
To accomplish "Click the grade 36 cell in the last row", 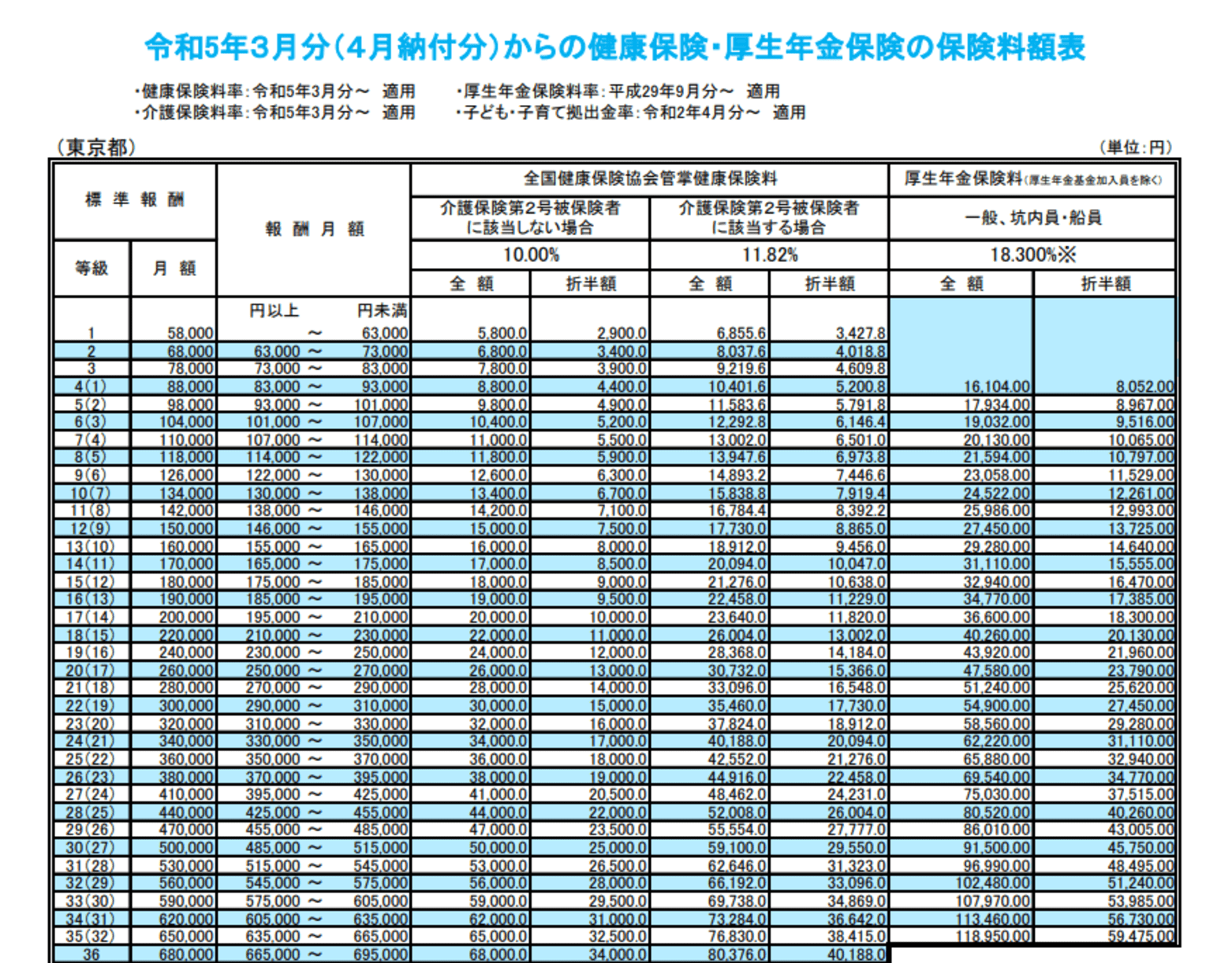I will [x=91, y=954].
